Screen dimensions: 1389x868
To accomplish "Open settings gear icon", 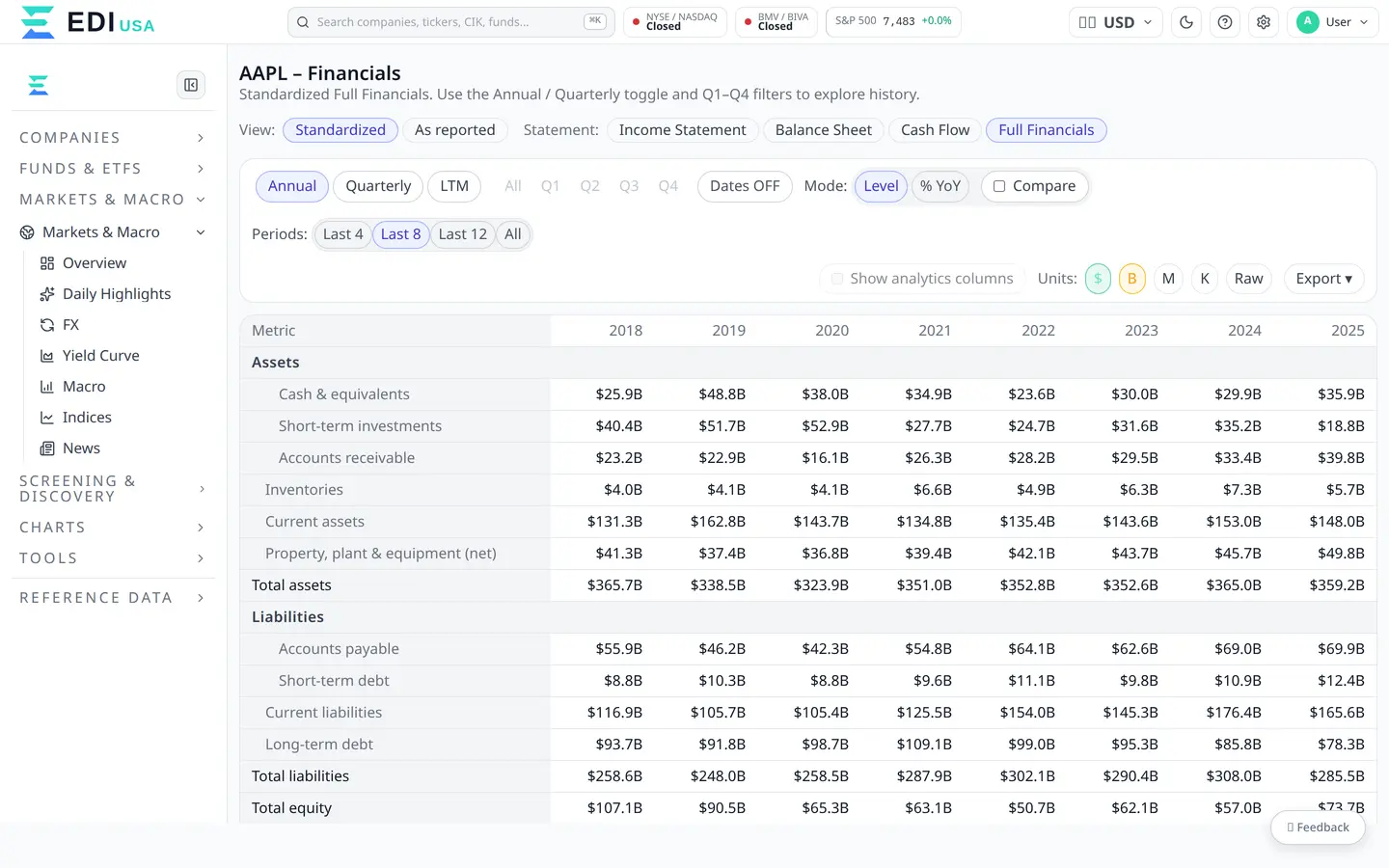I will (1264, 22).
